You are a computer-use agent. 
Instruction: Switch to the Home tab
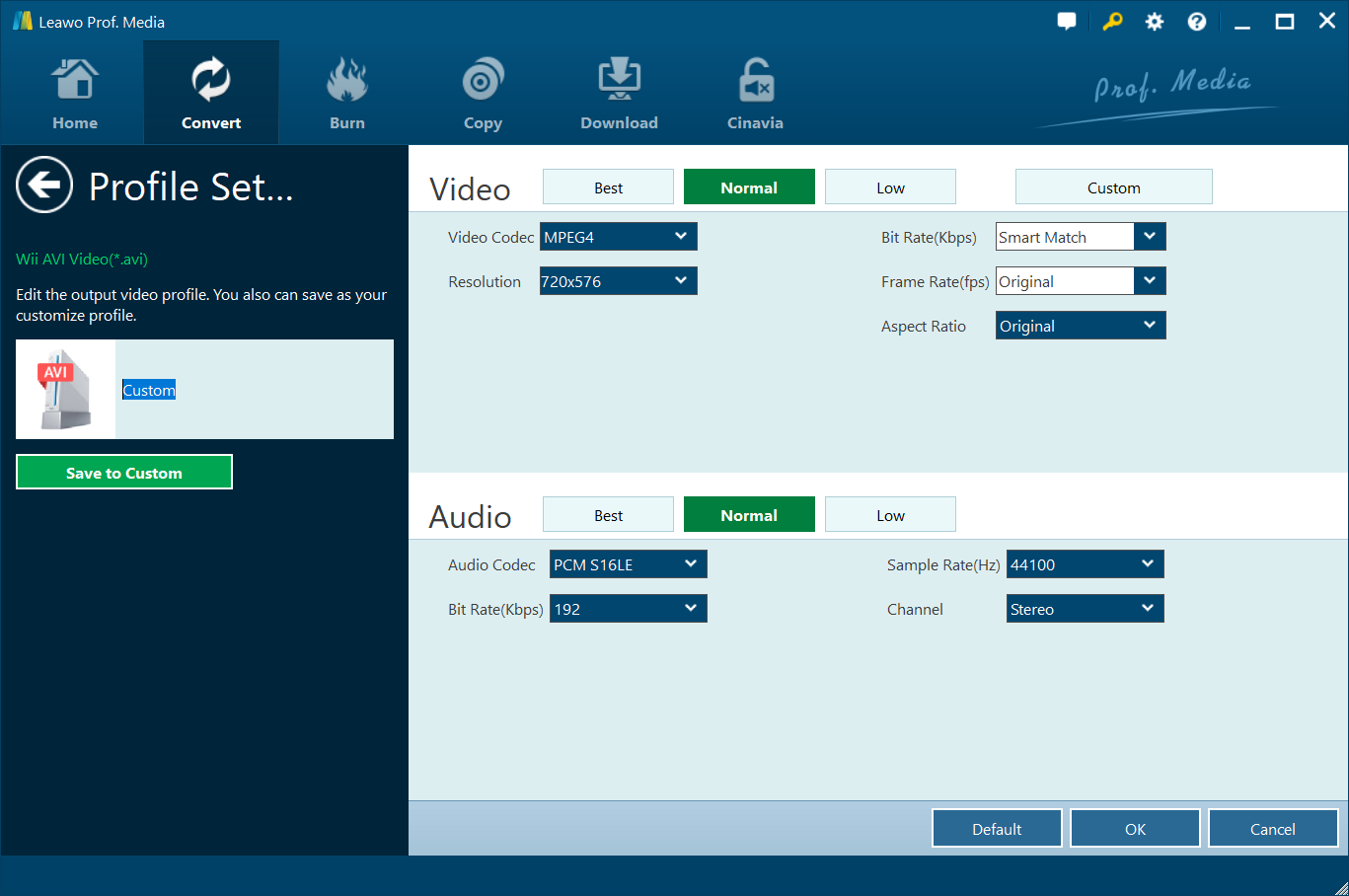(75, 94)
